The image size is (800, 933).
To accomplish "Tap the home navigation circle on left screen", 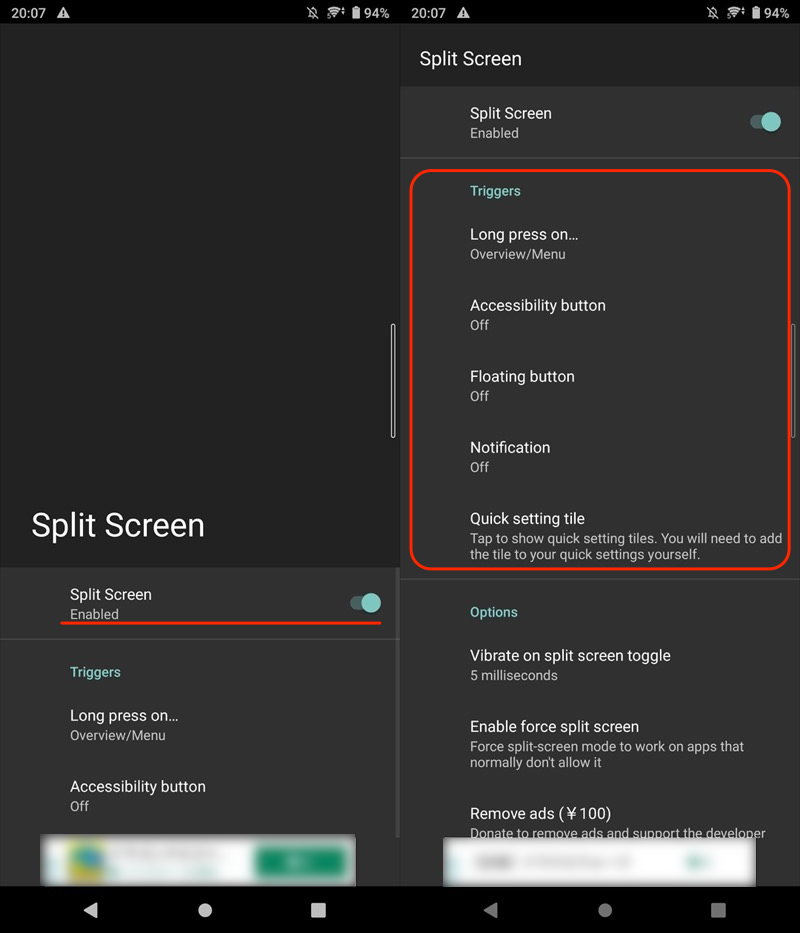I will (205, 910).
